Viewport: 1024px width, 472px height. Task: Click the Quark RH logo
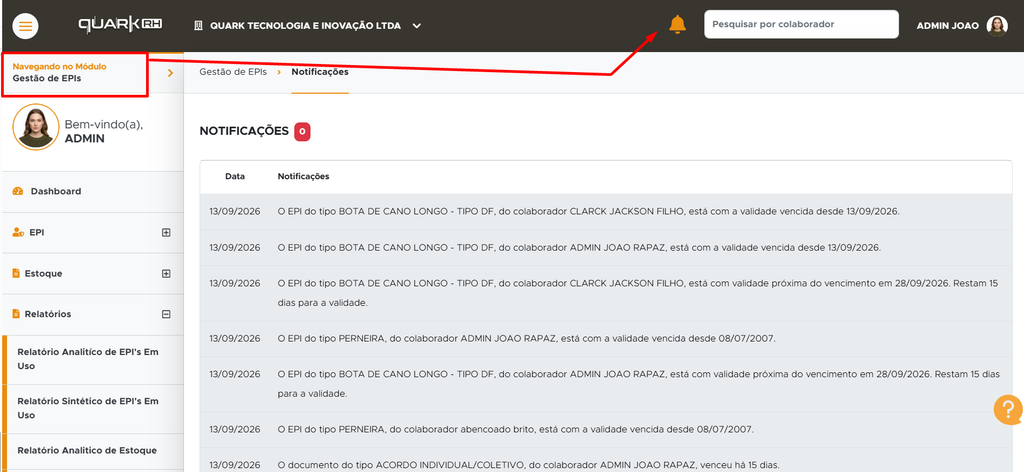tap(121, 25)
